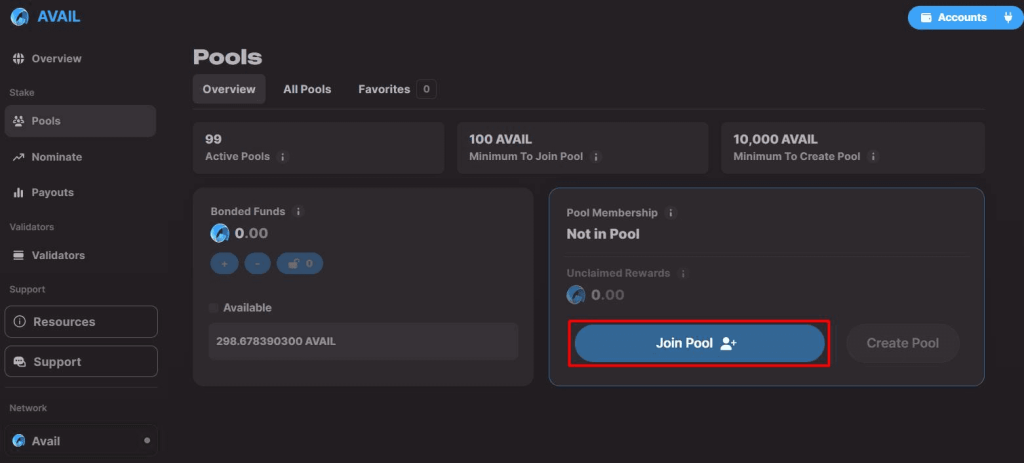1024x463 pixels.
Task: Click the Favorites count badge 0
Action: 426,89
